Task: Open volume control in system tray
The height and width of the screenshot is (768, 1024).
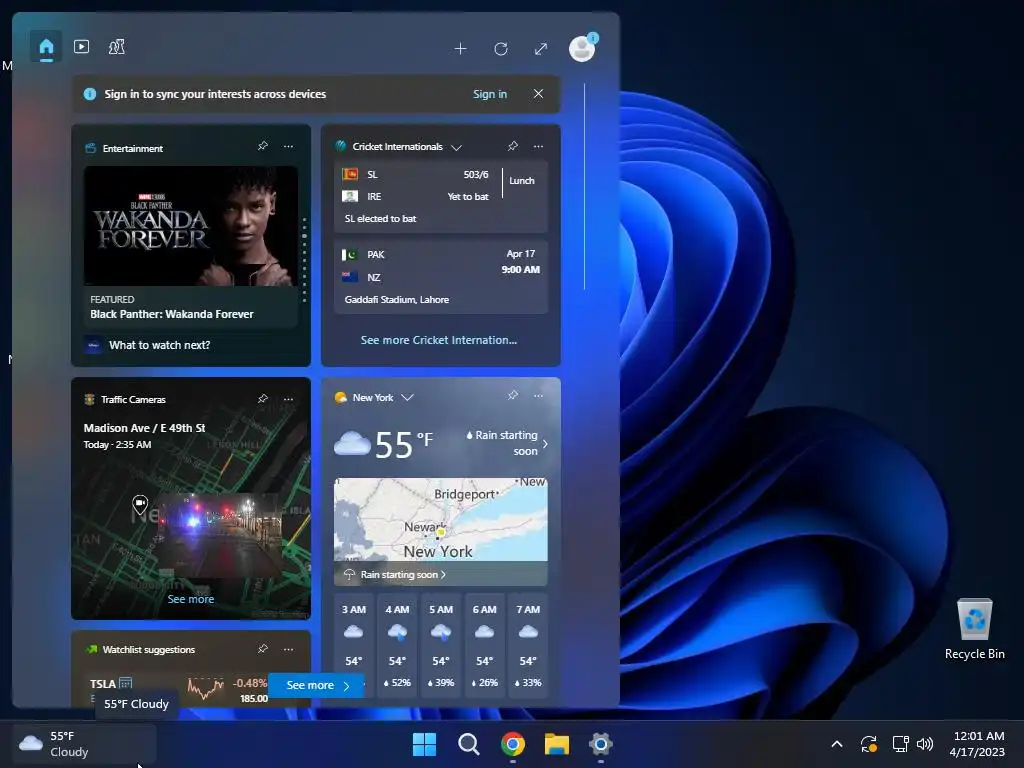Action: click(925, 744)
